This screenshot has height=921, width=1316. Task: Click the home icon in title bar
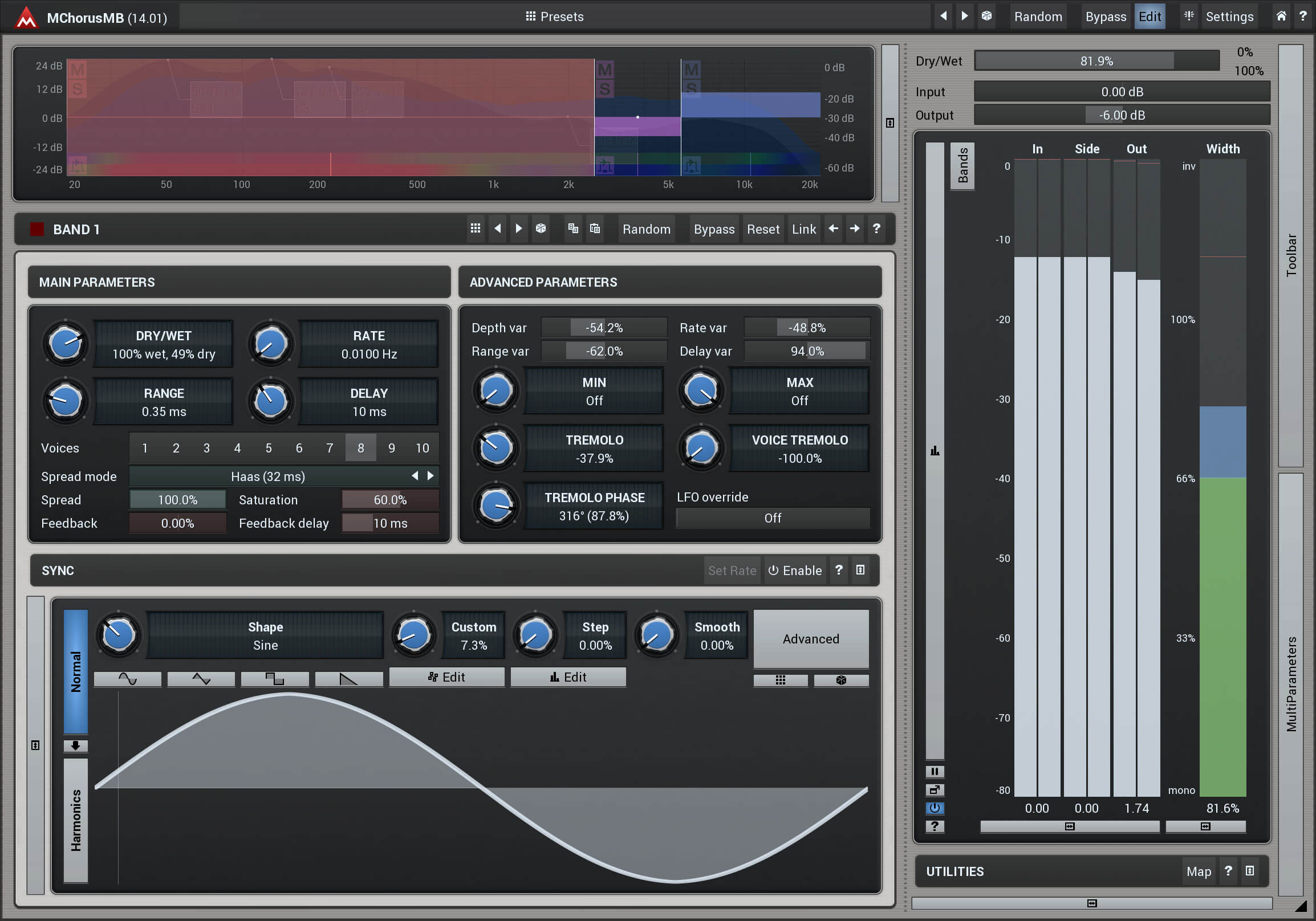point(1282,16)
